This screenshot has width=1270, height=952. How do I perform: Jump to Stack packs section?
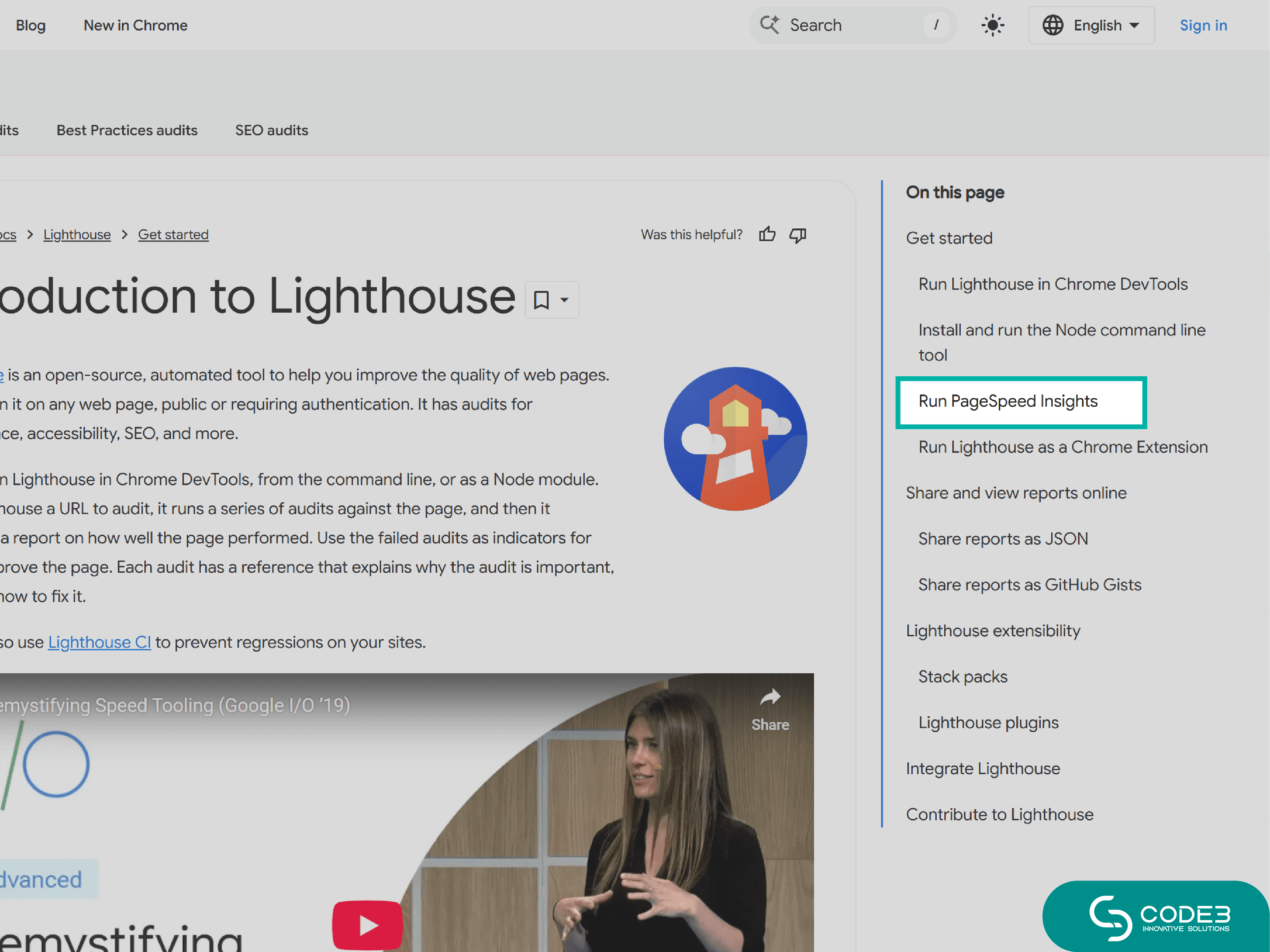coord(963,677)
